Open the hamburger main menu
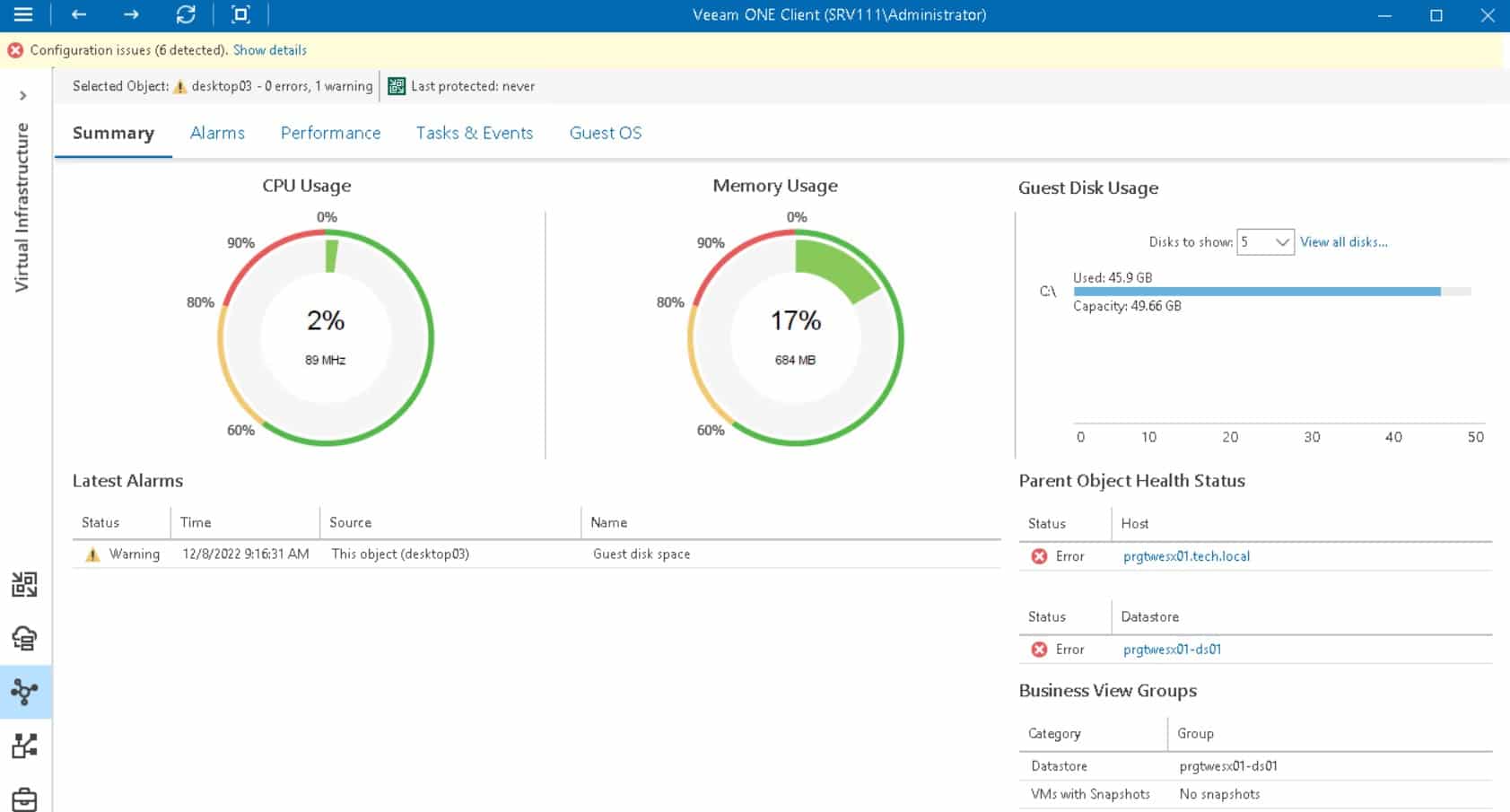 pos(23,14)
